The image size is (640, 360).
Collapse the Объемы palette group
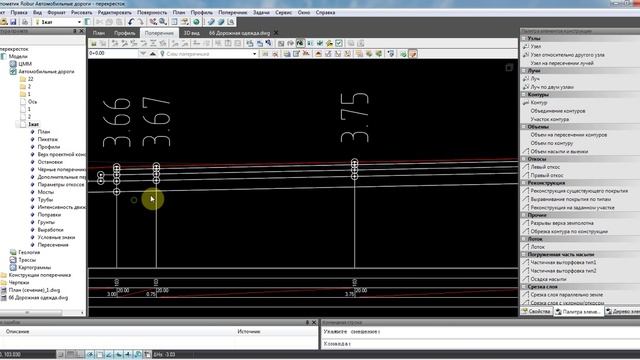coord(524,127)
